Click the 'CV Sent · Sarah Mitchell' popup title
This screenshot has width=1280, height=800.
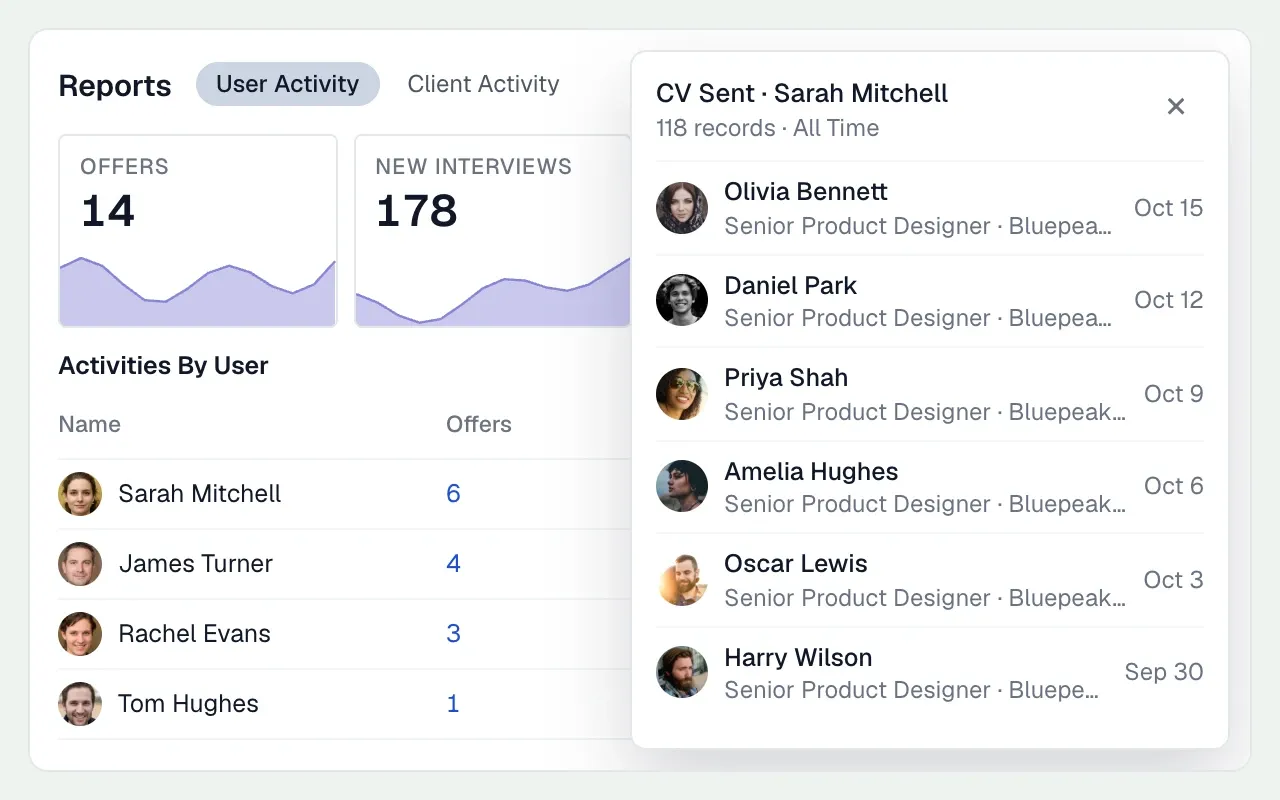[x=802, y=93]
